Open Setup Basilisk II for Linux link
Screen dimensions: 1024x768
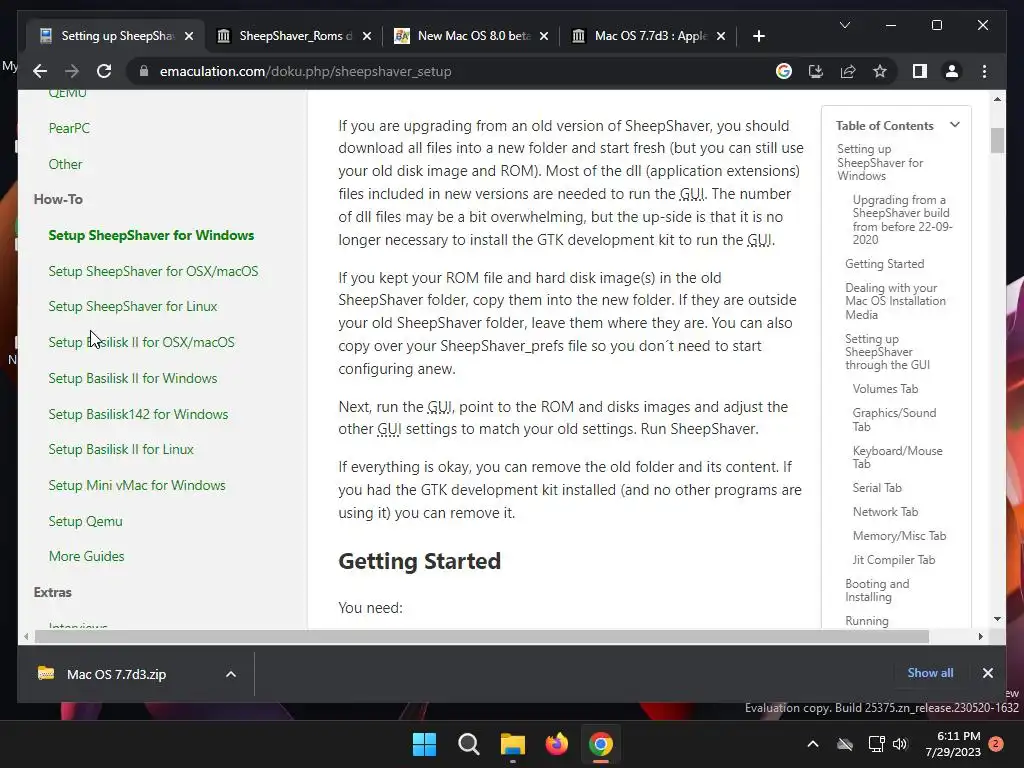121,449
